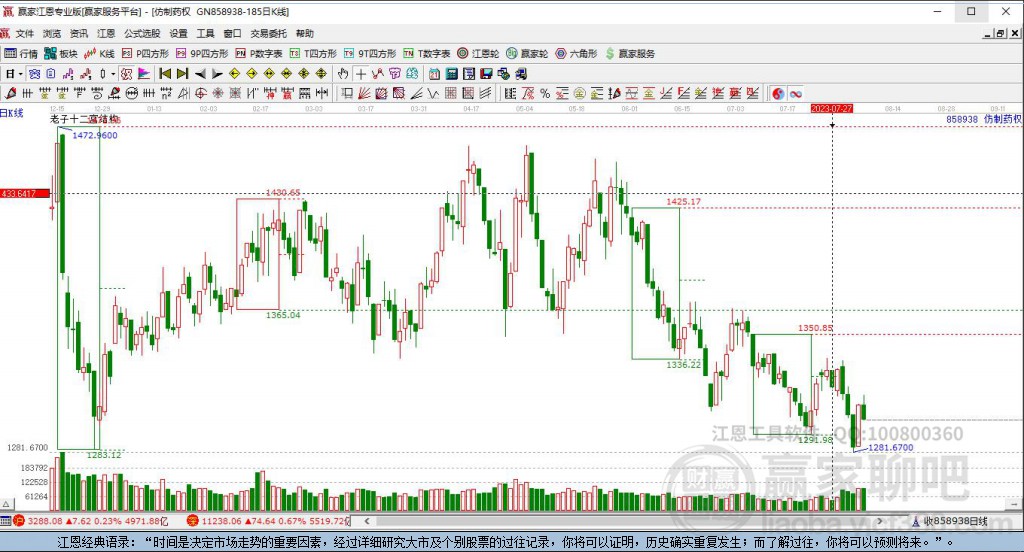The image size is (1024, 552).
Task: Open the 工具 menu
Action: coord(205,33)
